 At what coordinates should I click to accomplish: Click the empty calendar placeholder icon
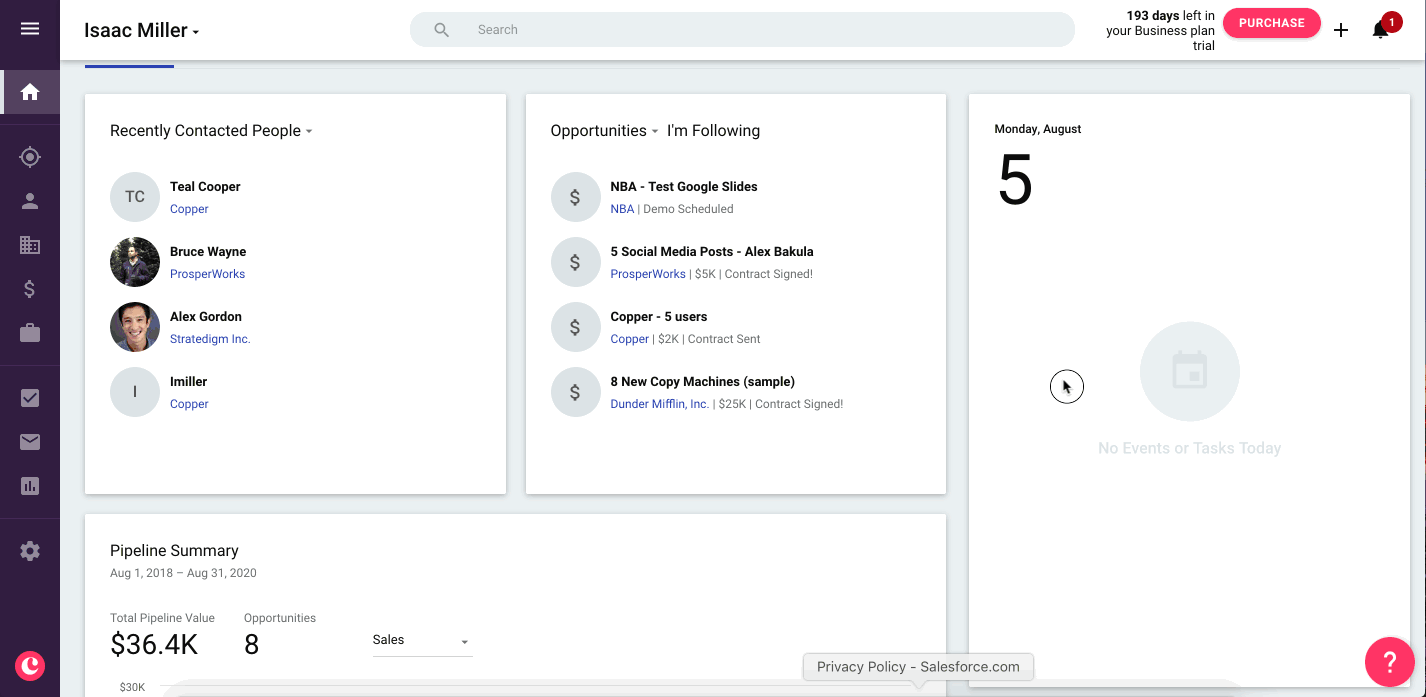tap(1190, 372)
